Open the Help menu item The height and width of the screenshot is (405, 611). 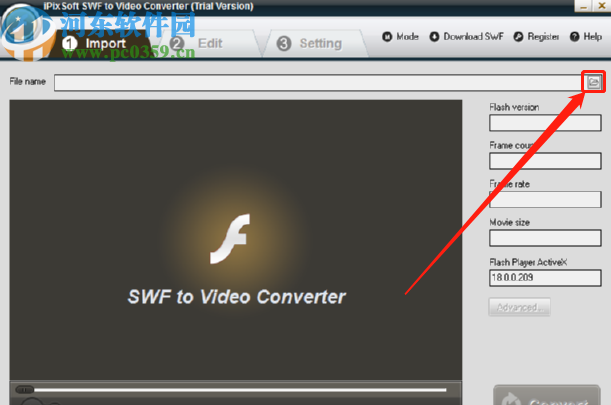coord(586,37)
